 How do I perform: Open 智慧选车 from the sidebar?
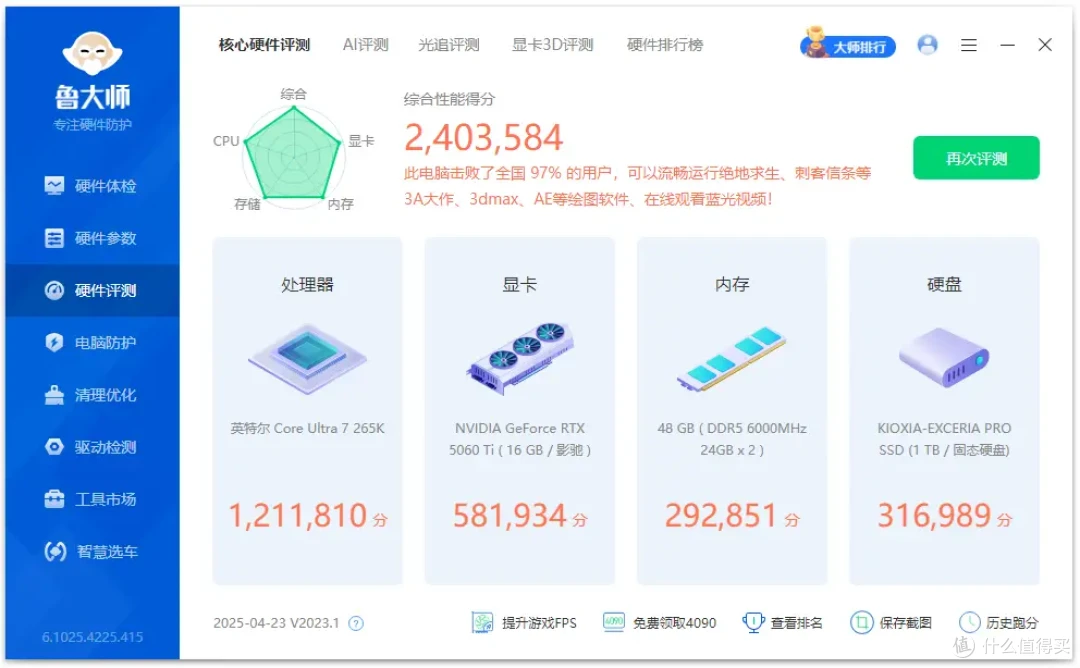pyautogui.click(x=92, y=552)
